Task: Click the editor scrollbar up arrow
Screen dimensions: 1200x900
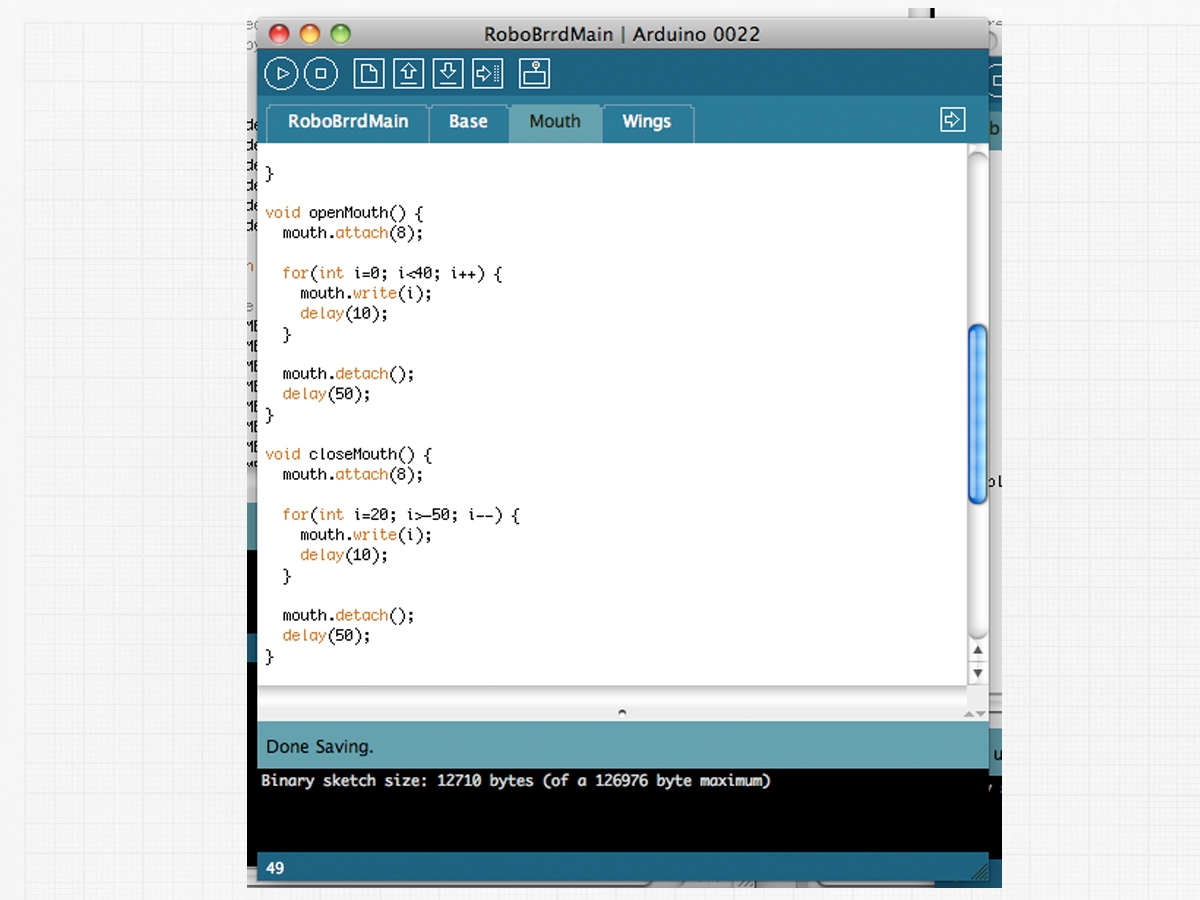Action: tap(978, 650)
